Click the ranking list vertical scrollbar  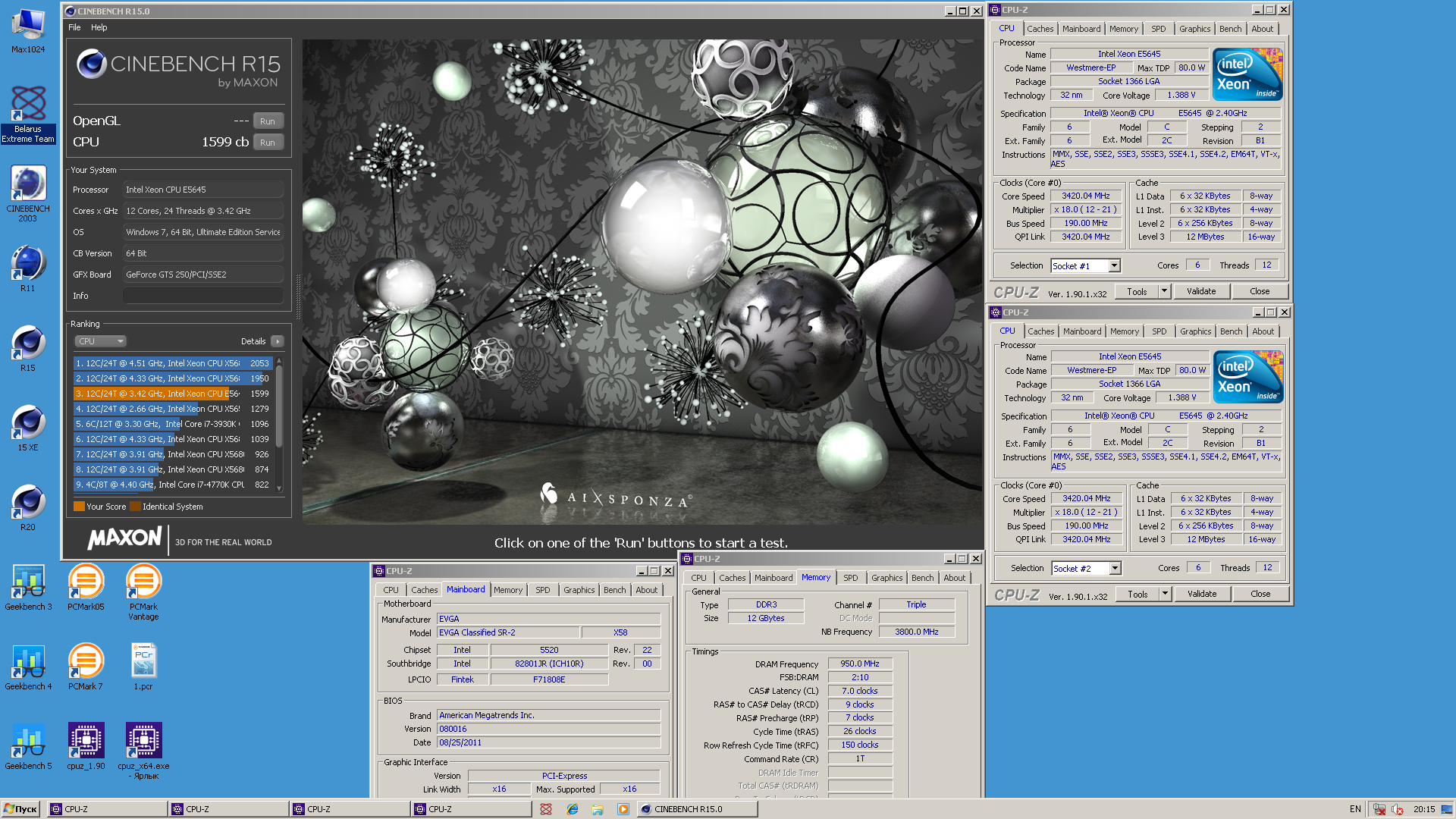(x=279, y=425)
